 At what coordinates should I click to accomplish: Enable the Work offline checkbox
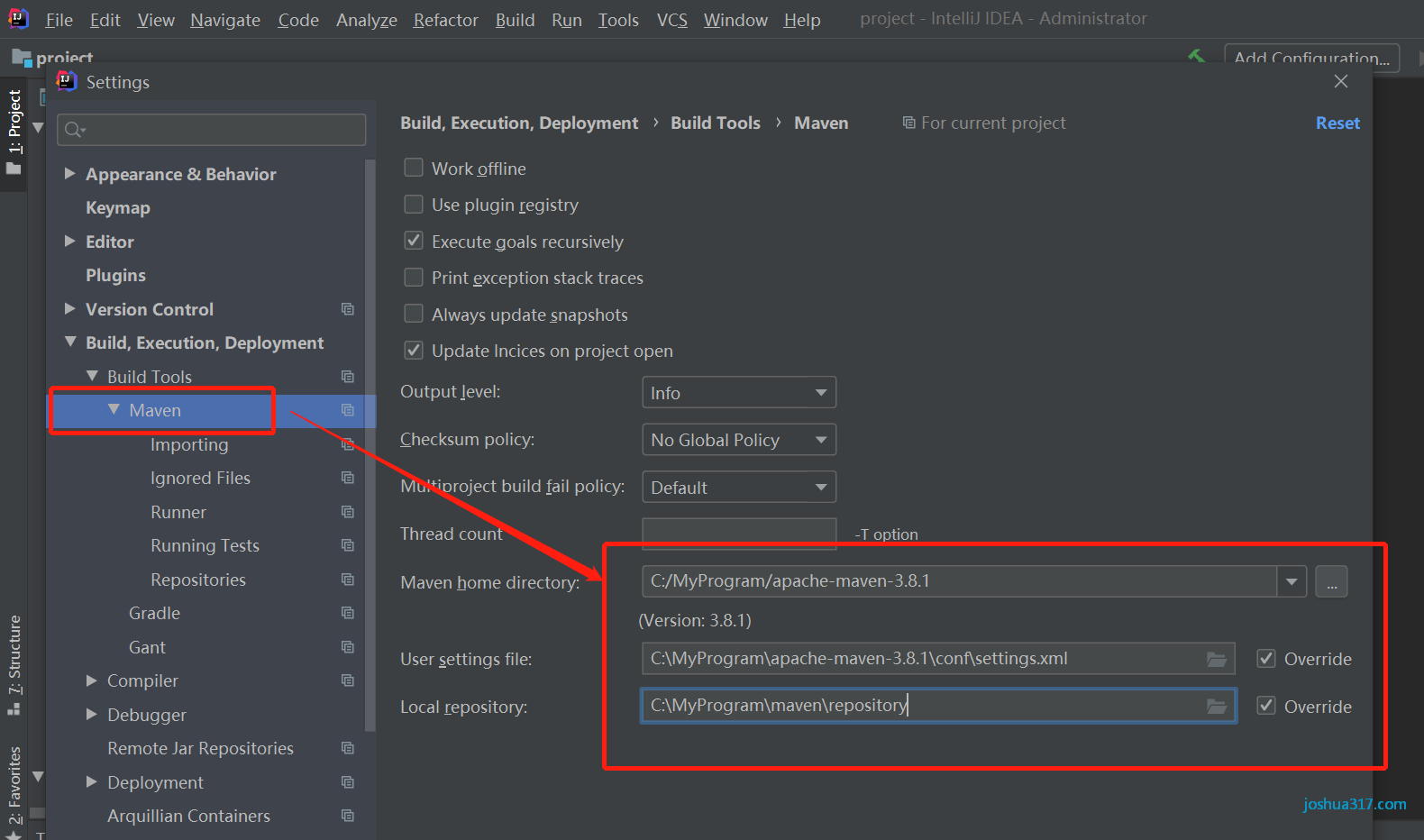[x=414, y=168]
